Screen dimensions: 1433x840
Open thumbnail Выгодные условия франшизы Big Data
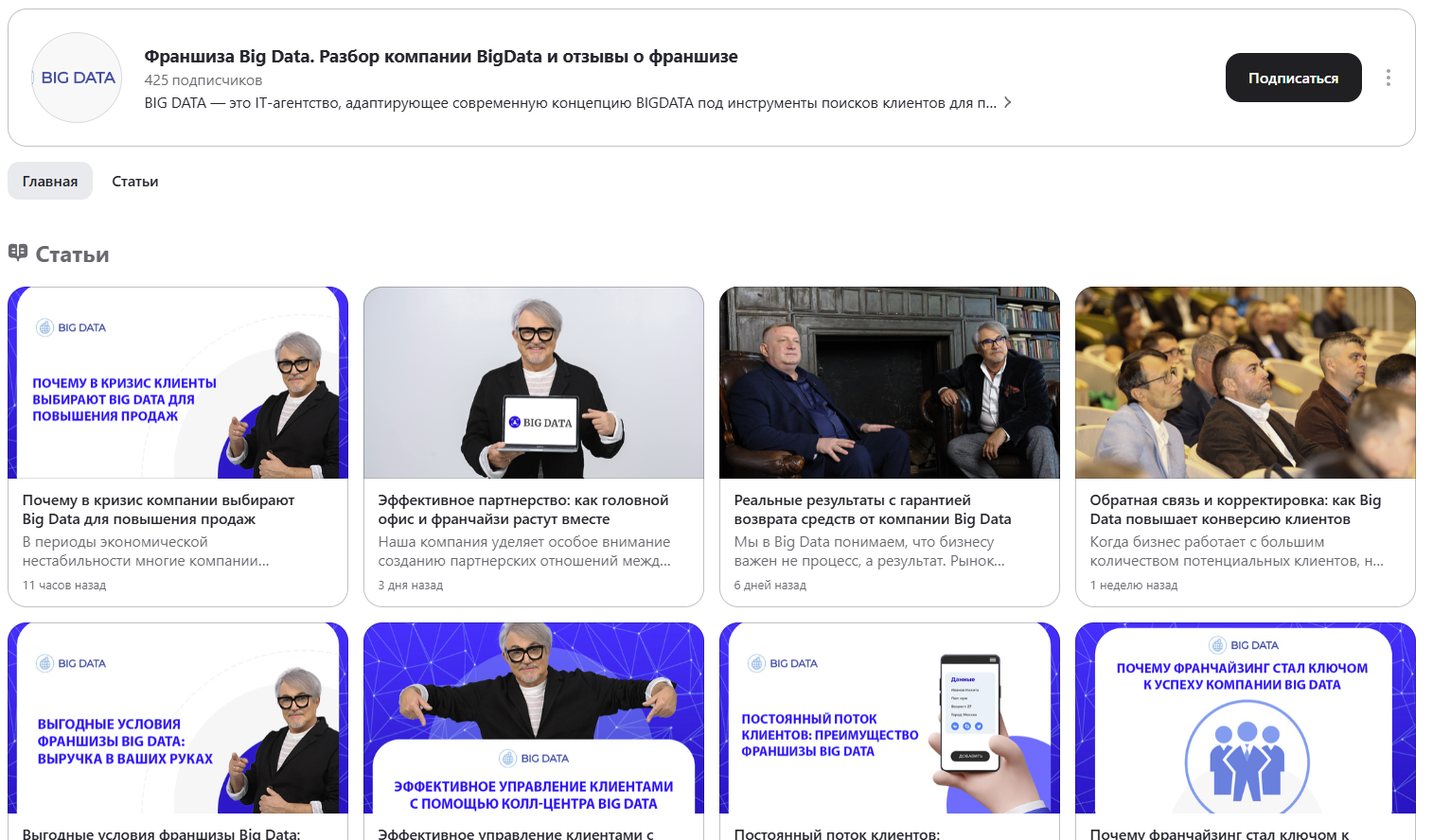click(x=178, y=718)
